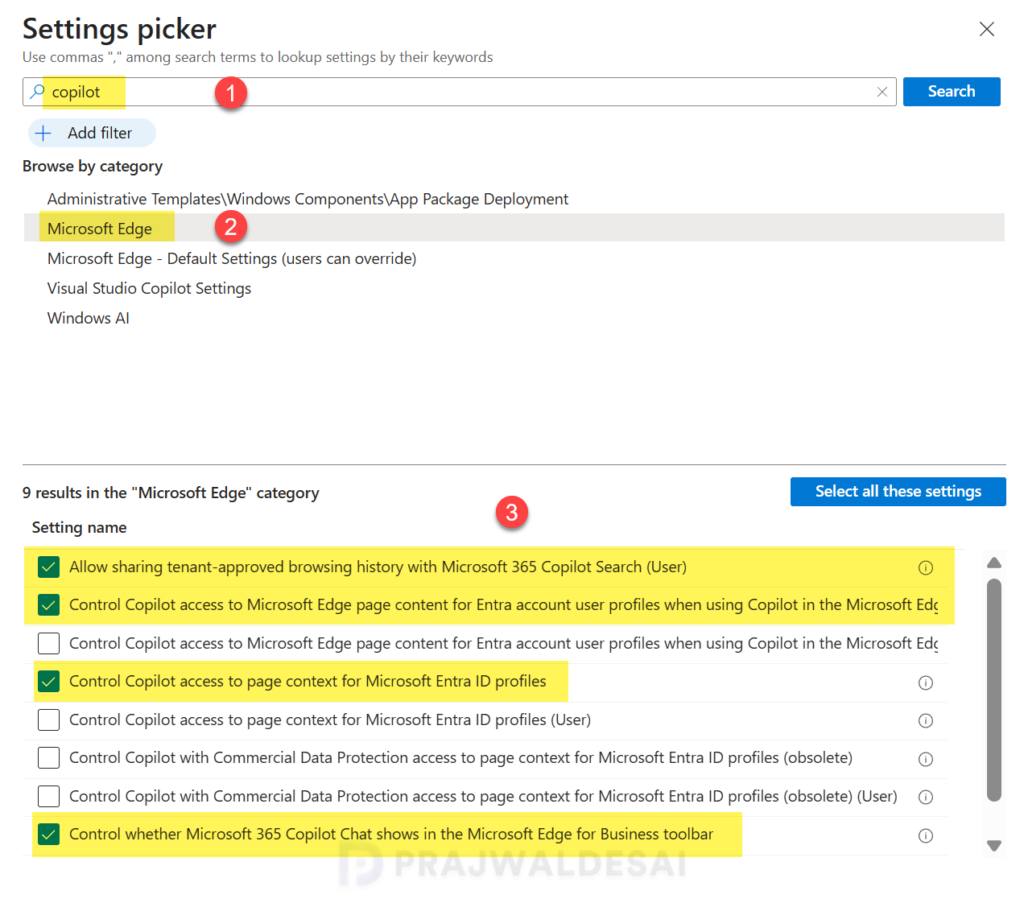This screenshot has width=1024, height=903.
Task: Open Microsoft Edge - Default Settings category
Action: coord(231,259)
